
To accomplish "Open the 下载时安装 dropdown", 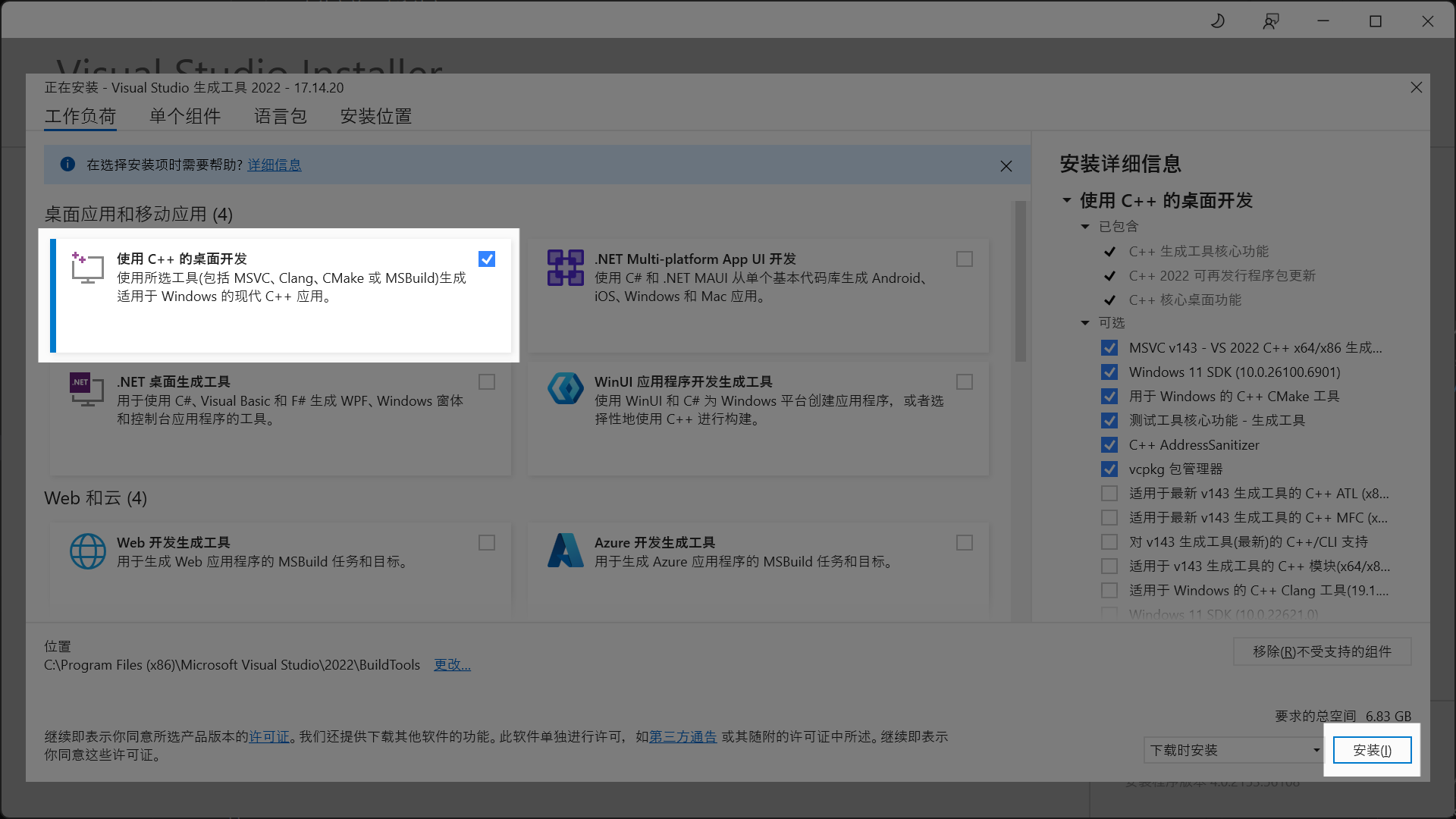I will [1234, 750].
